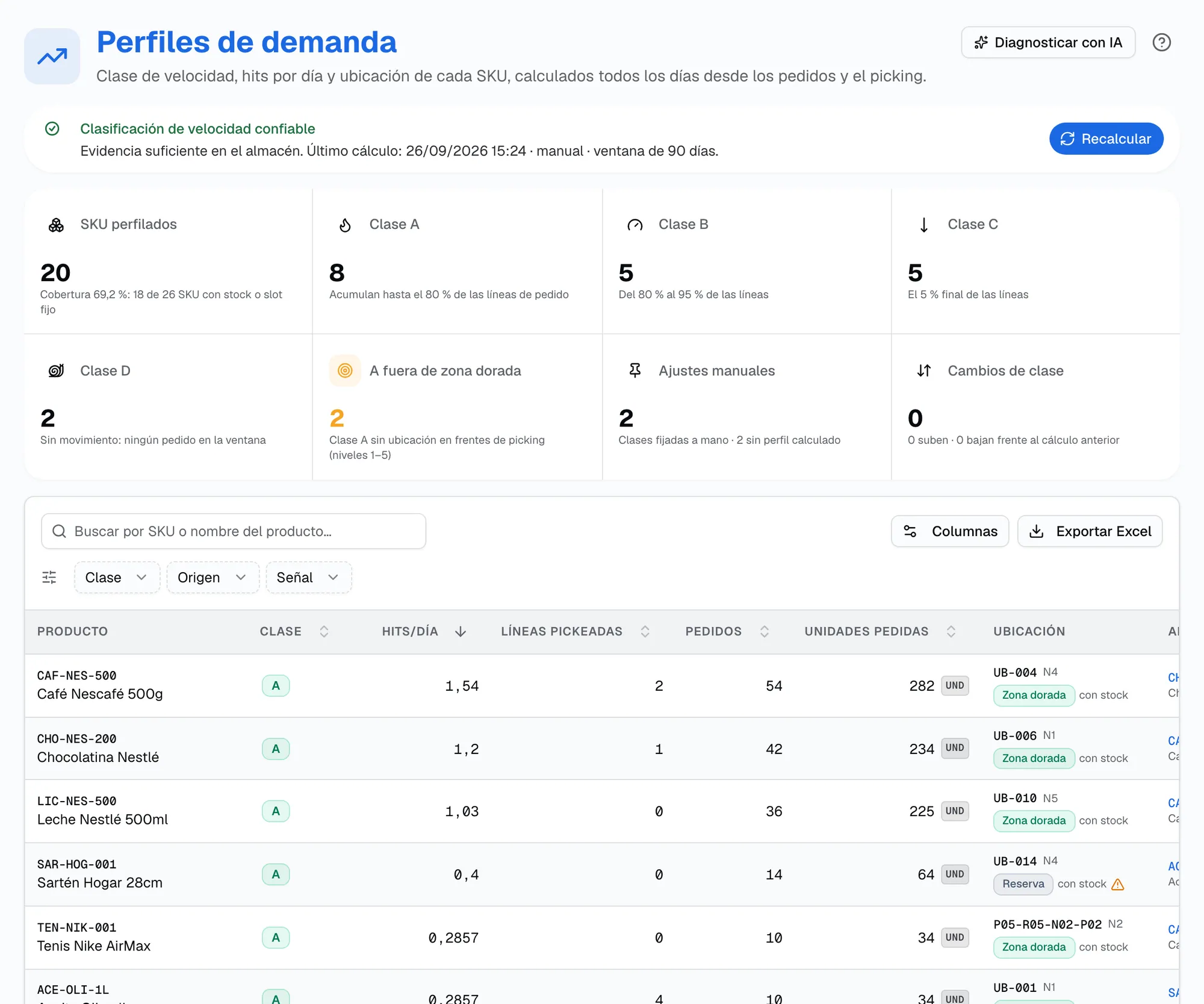Screen dimensions: 1204x1004
Task: Select SKU code SAR-HOG-001
Action: (x=76, y=864)
